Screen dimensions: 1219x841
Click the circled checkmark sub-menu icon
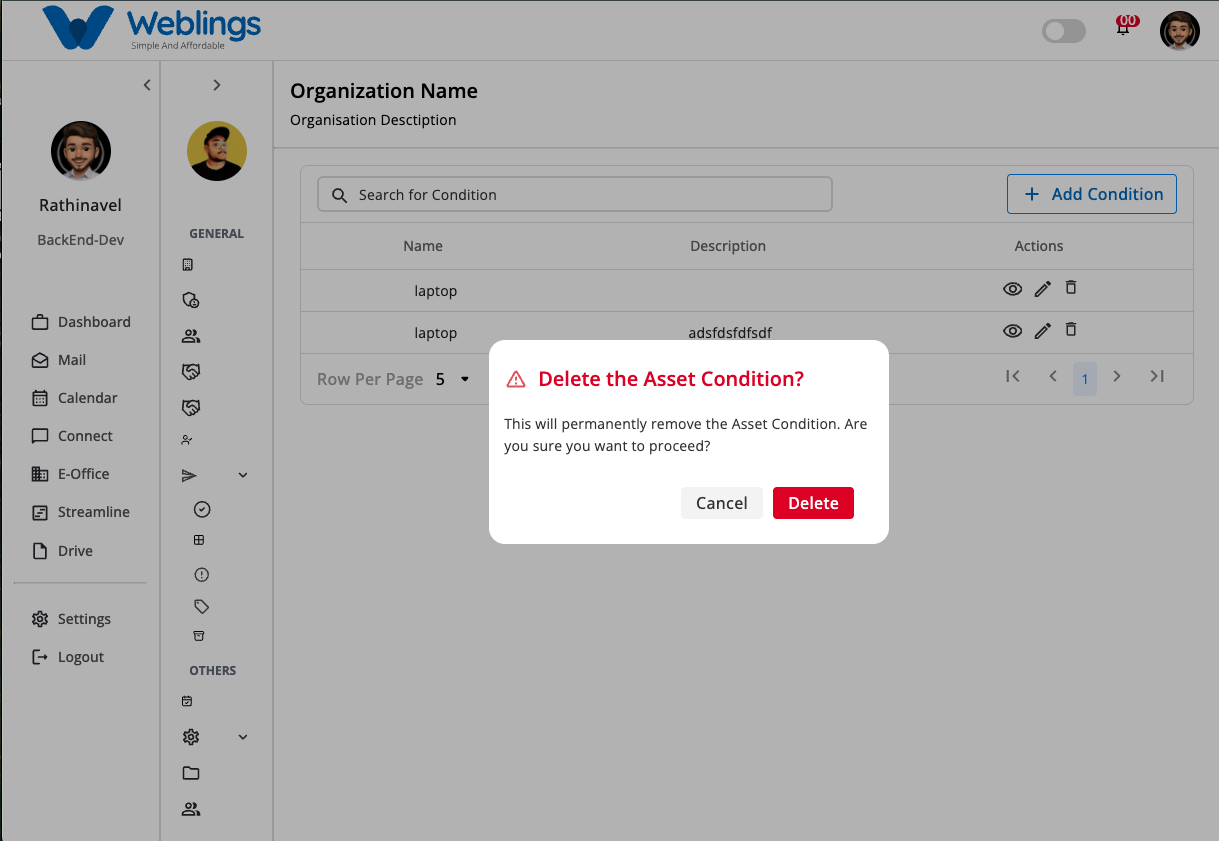202,510
